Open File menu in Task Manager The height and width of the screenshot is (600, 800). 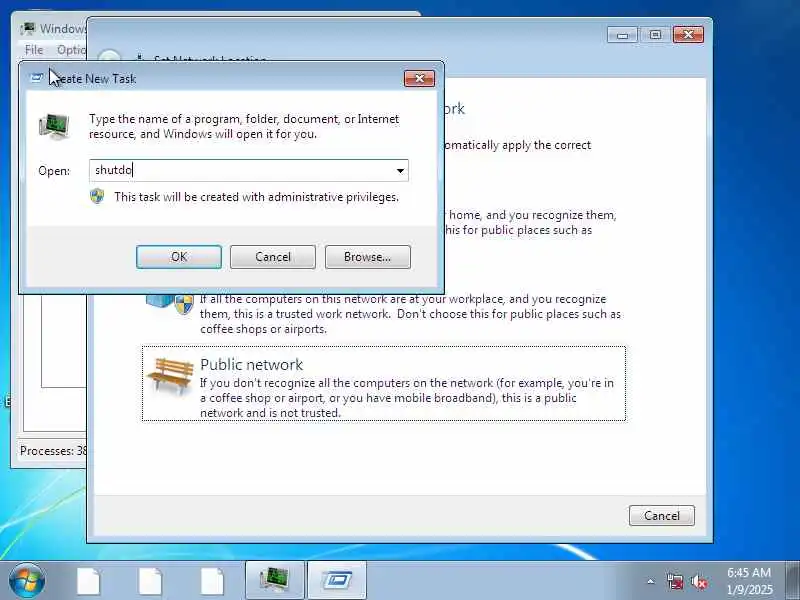pos(34,50)
